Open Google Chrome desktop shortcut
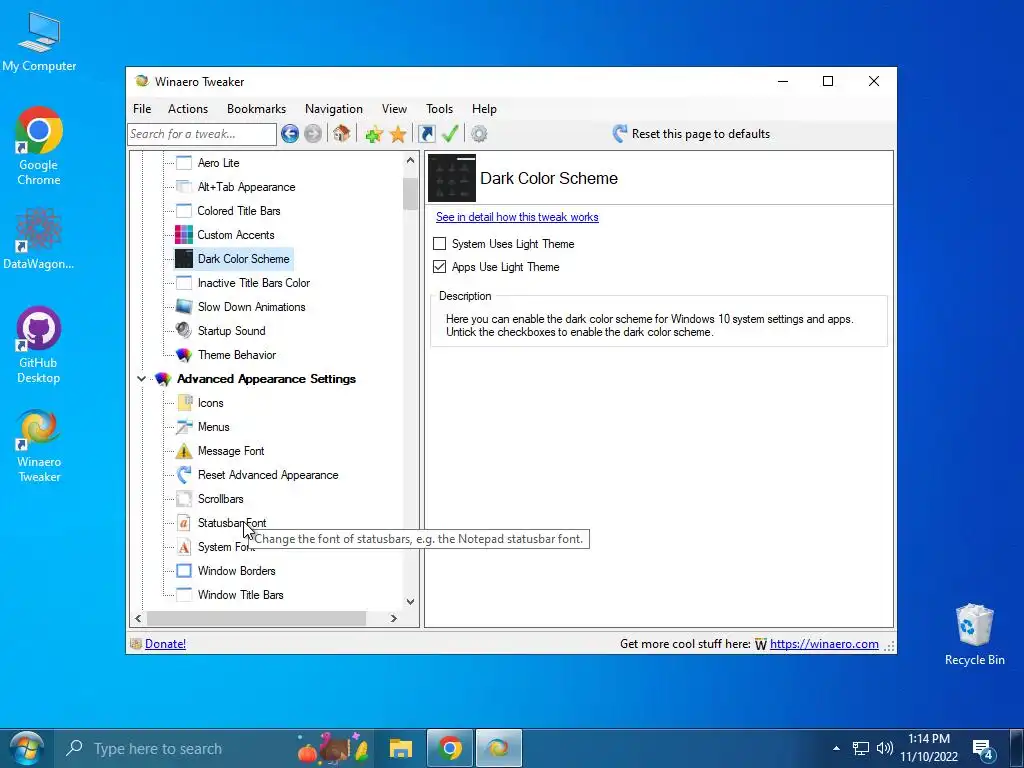The image size is (1024, 768). pyautogui.click(x=39, y=146)
